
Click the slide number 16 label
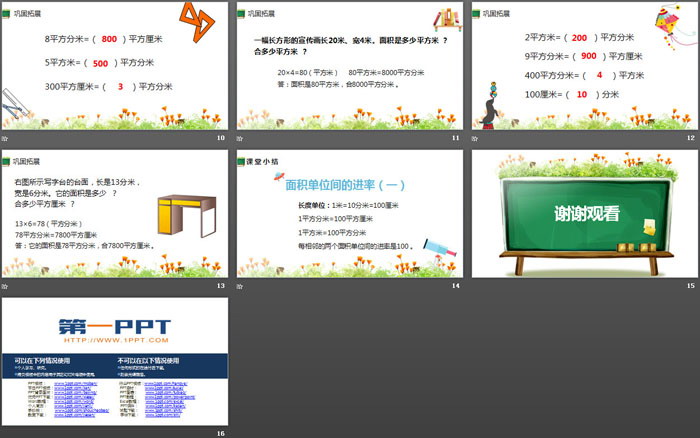[221, 432]
